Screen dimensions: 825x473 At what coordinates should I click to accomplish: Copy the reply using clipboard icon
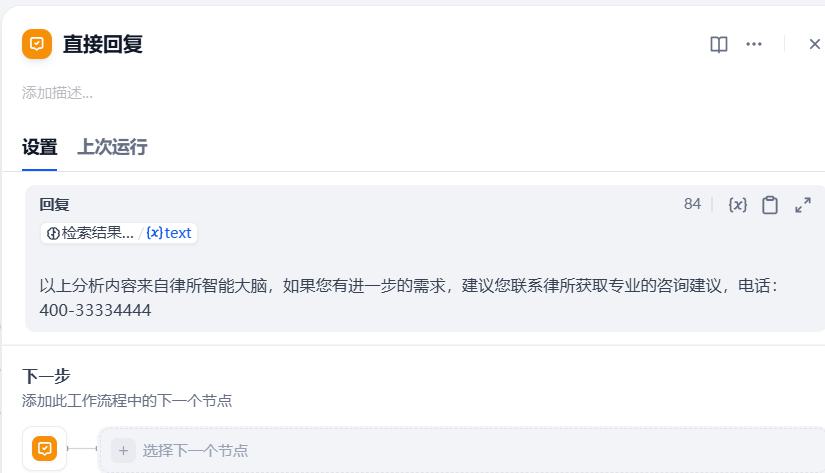pyautogui.click(x=770, y=205)
